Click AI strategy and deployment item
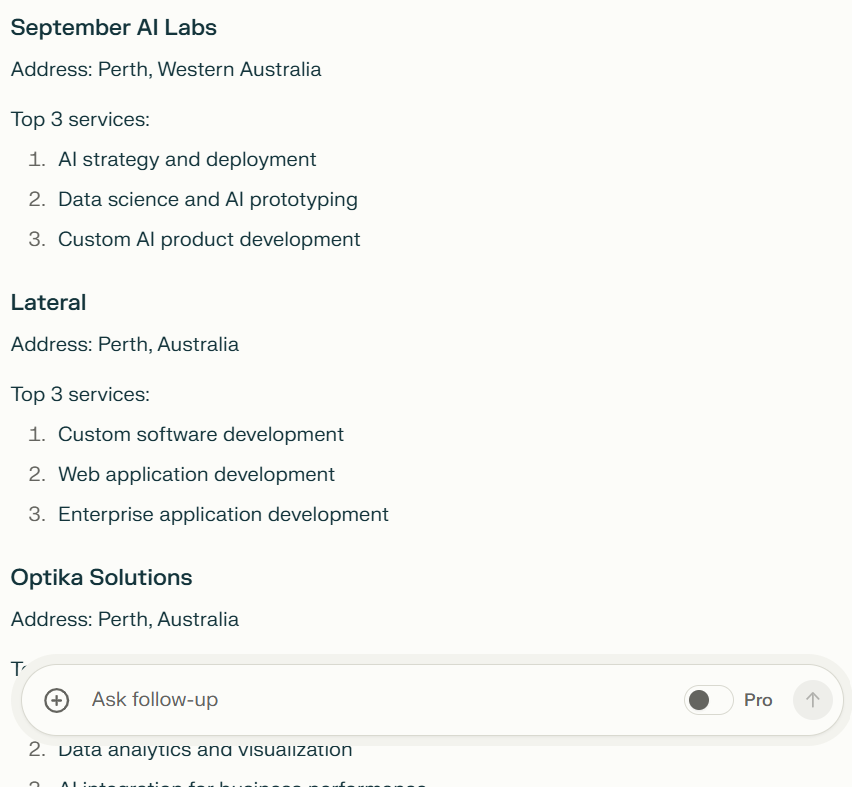 click(187, 160)
